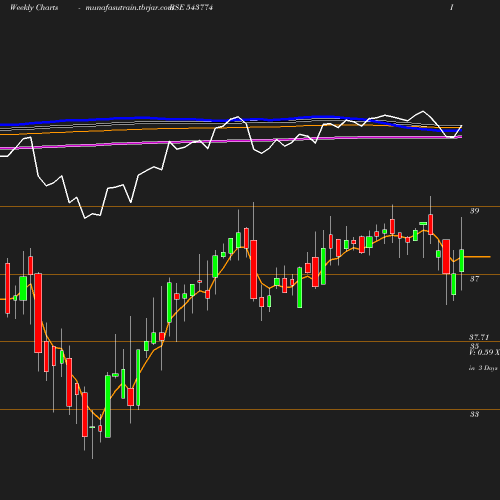Click the 37.71 current price value
This screenshot has height=500, width=500.
click(479, 337)
